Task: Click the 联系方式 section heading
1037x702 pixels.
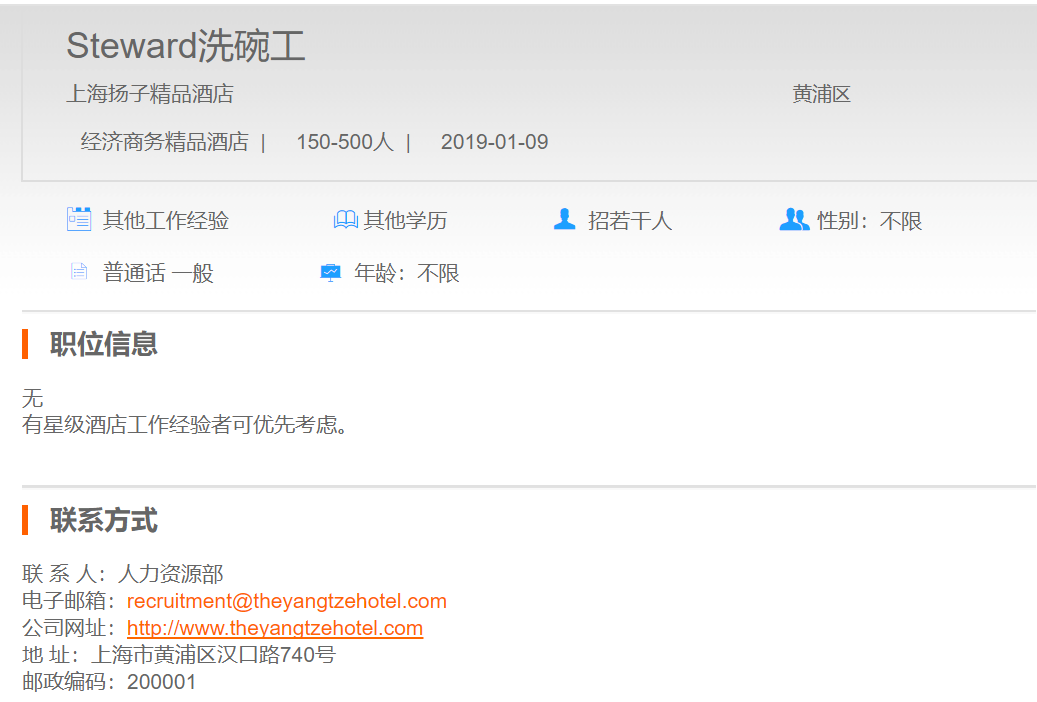Action: [104, 520]
